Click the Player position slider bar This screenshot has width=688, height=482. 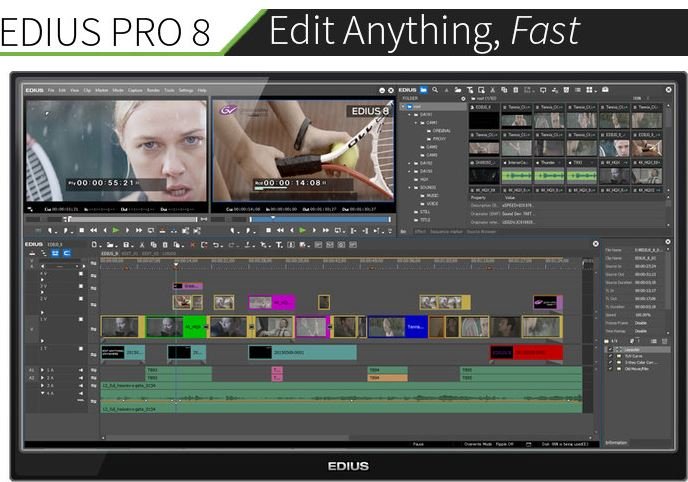133,219
